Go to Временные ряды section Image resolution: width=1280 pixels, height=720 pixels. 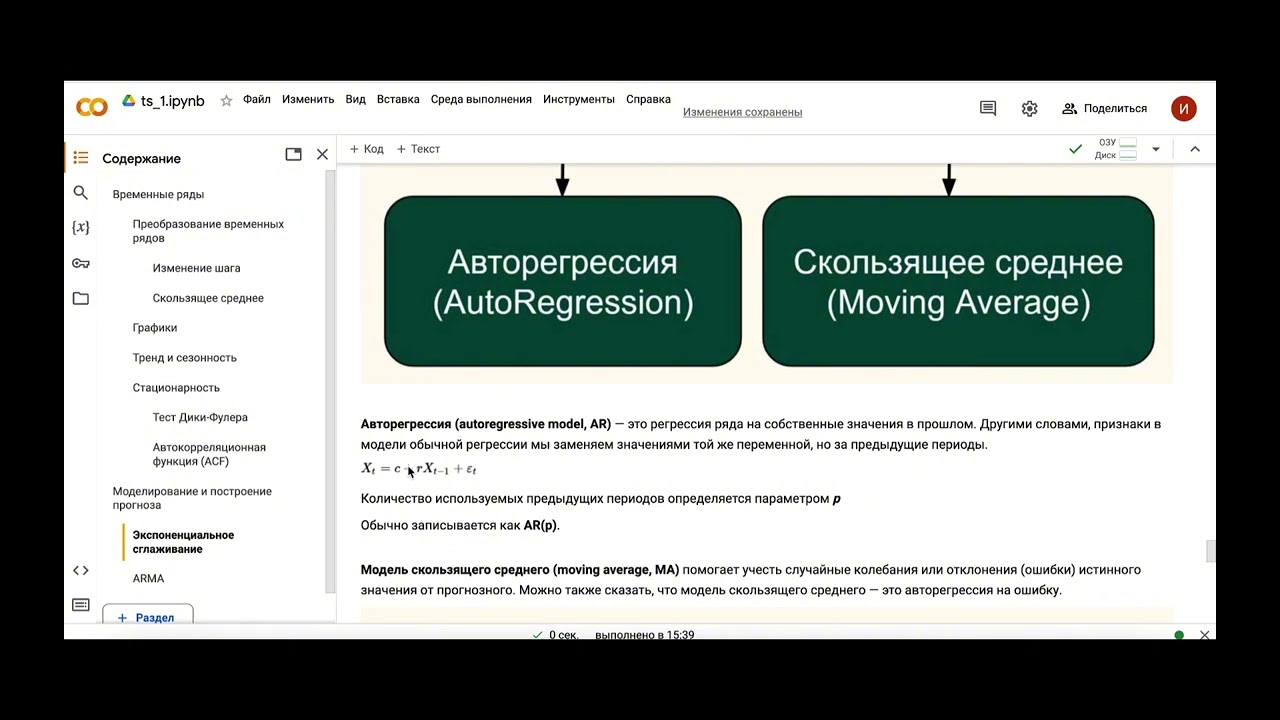point(158,194)
